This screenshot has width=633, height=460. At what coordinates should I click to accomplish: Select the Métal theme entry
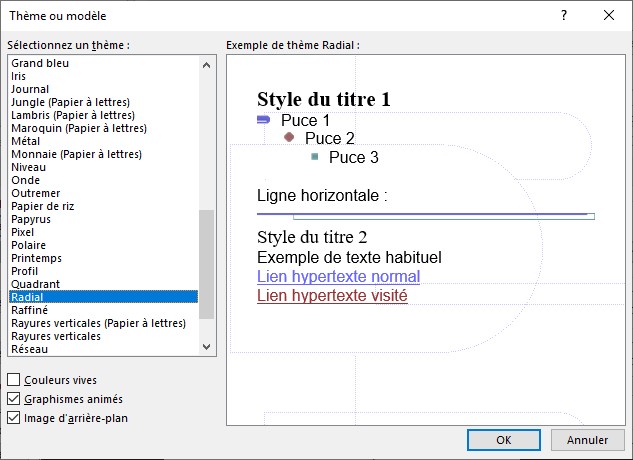[x=26, y=141]
